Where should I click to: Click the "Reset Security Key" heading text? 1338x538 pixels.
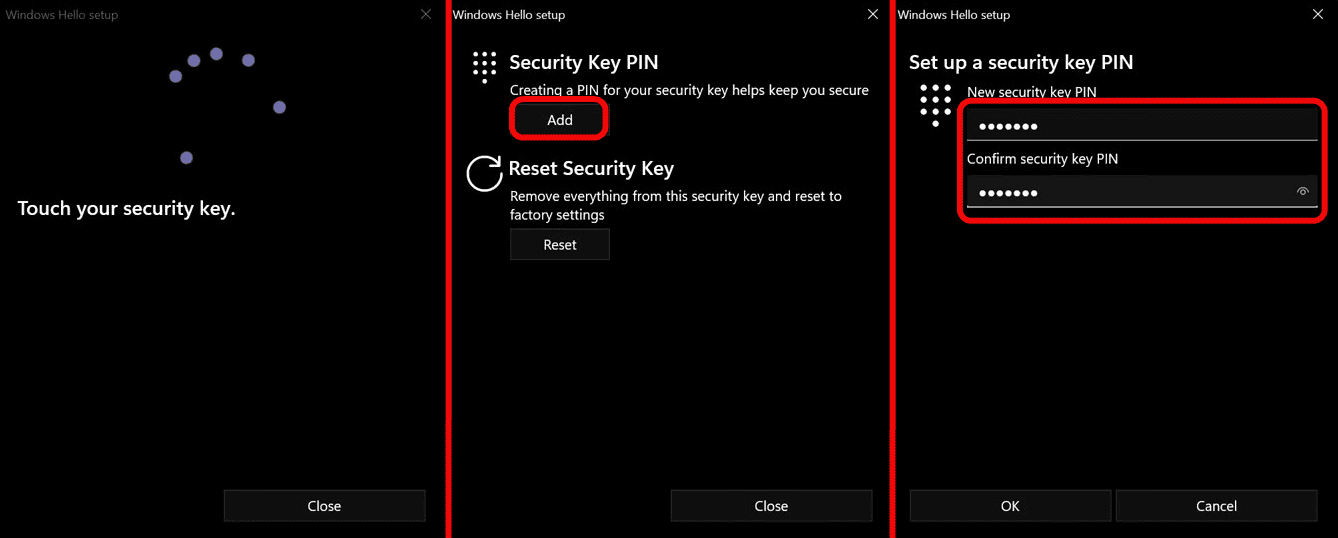(x=591, y=168)
